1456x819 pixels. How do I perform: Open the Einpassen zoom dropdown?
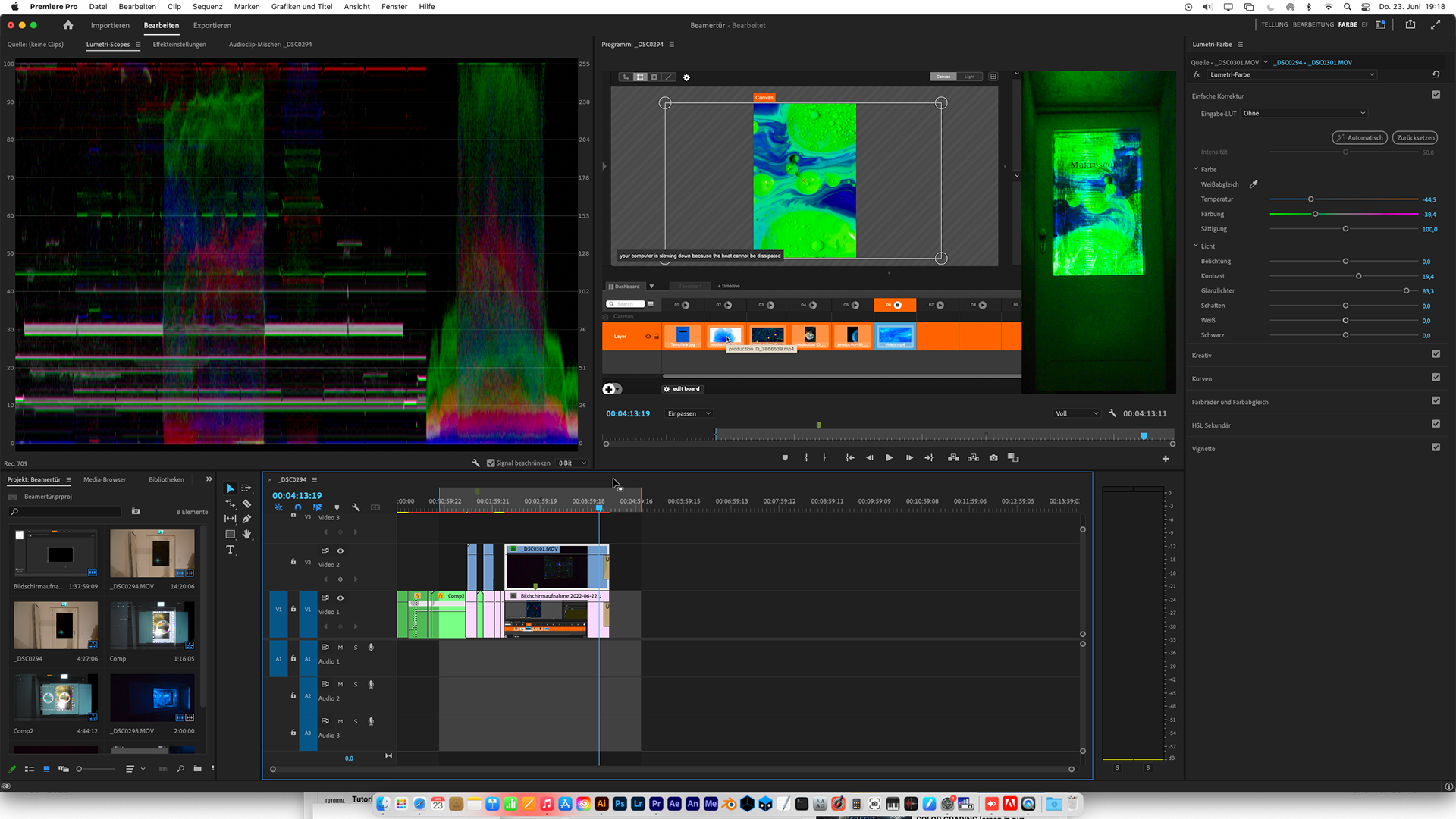689,413
